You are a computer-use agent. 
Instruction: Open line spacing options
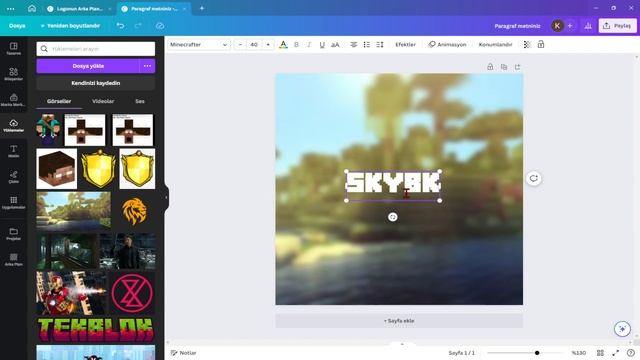[380, 44]
